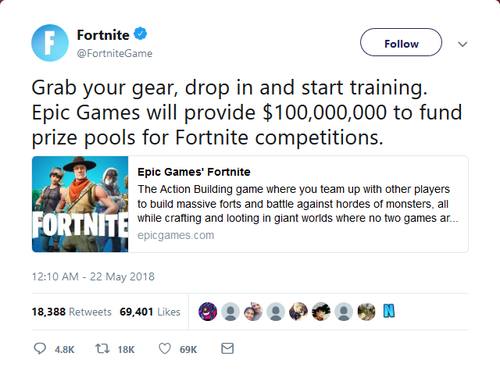View the 69,401 Likes list
500x378 pixels.
coord(150,312)
